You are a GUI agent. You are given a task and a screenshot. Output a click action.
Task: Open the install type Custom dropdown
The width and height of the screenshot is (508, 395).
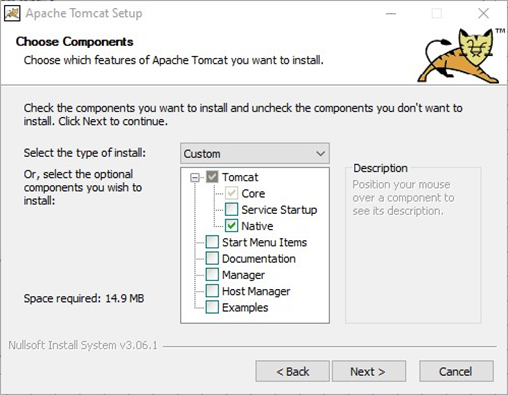pos(255,153)
